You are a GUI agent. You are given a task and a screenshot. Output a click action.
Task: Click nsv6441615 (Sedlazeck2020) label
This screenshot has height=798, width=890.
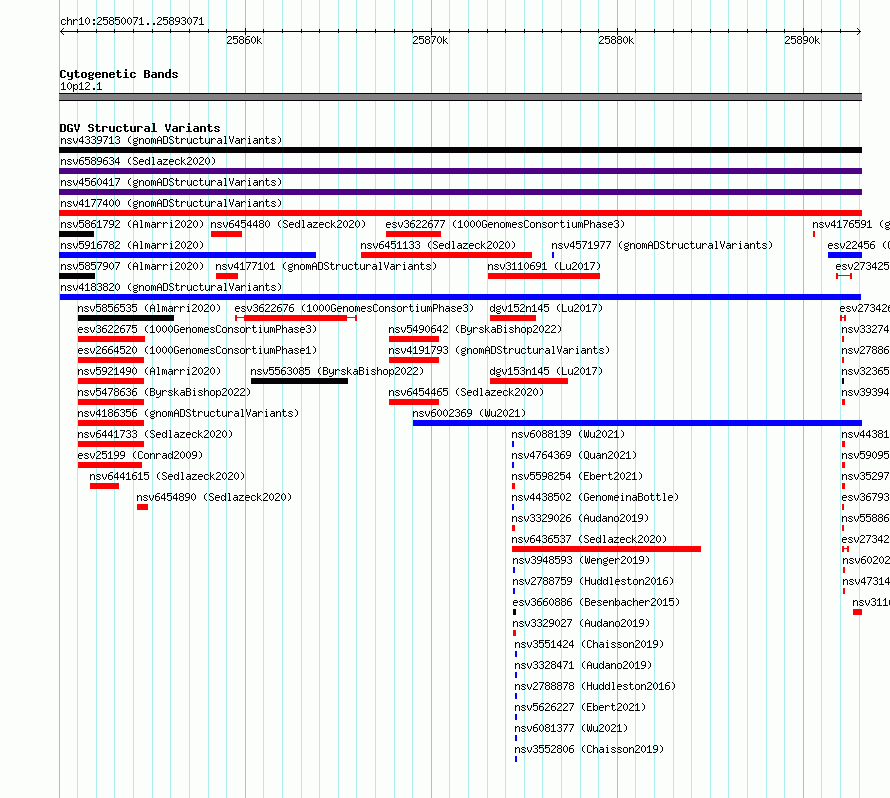point(167,476)
